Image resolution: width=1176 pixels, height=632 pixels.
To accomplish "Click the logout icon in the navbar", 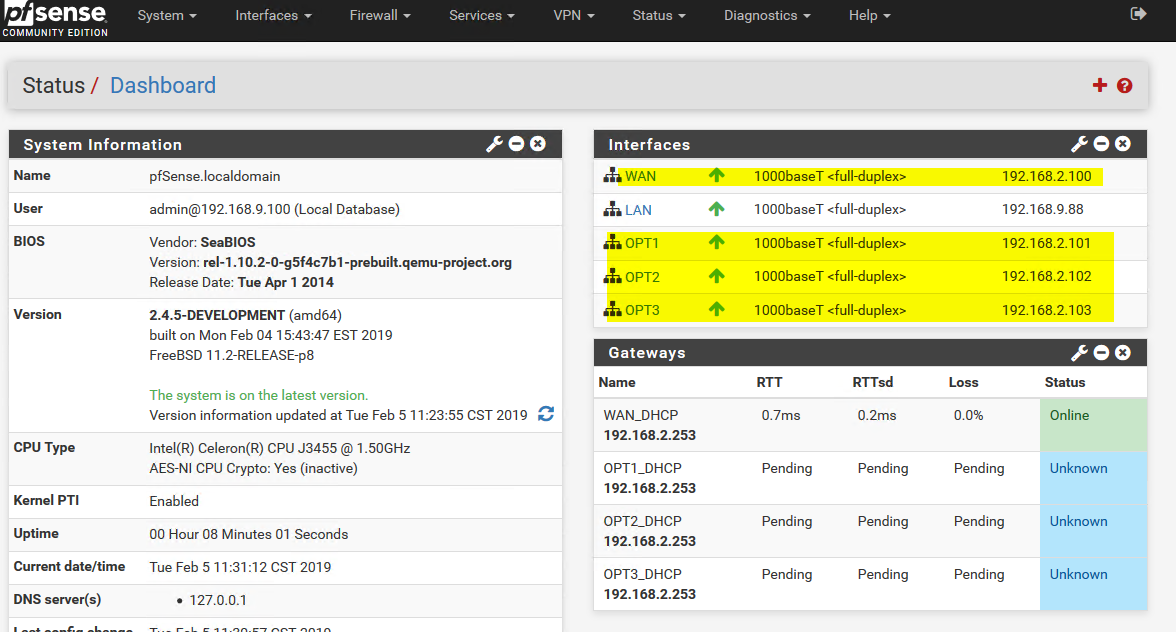I will click(x=1138, y=13).
